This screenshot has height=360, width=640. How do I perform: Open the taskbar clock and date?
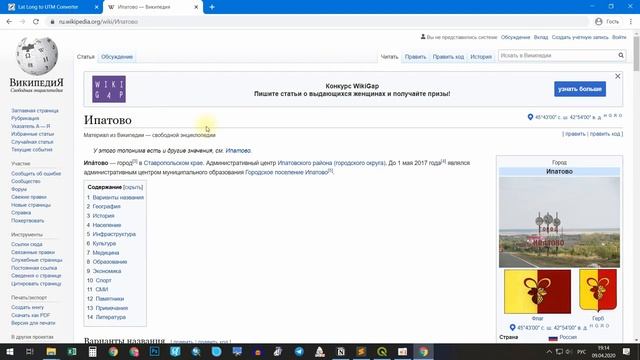pyautogui.click(x=604, y=351)
